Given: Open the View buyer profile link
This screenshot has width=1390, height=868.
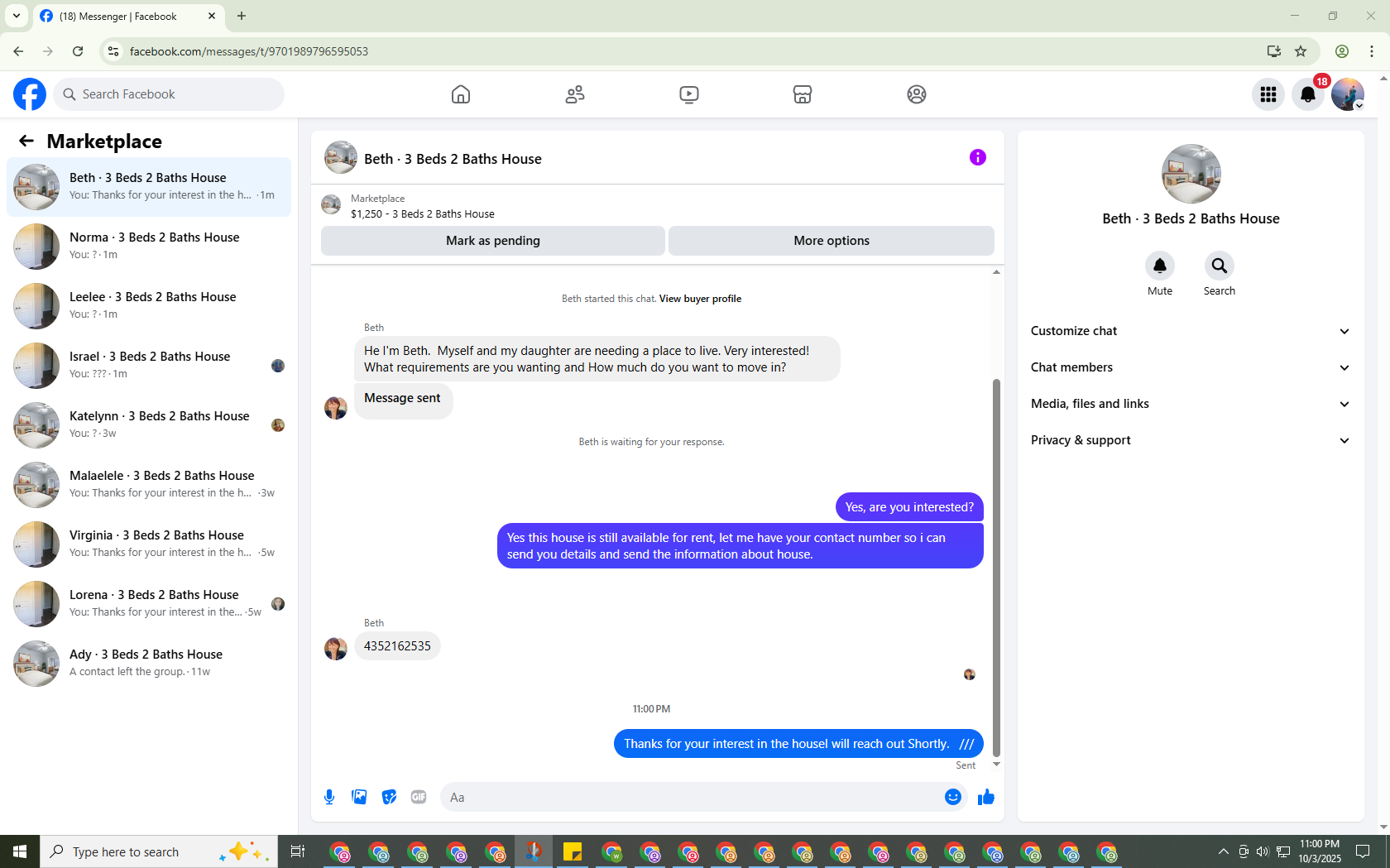Looking at the screenshot, I should 700,299.
